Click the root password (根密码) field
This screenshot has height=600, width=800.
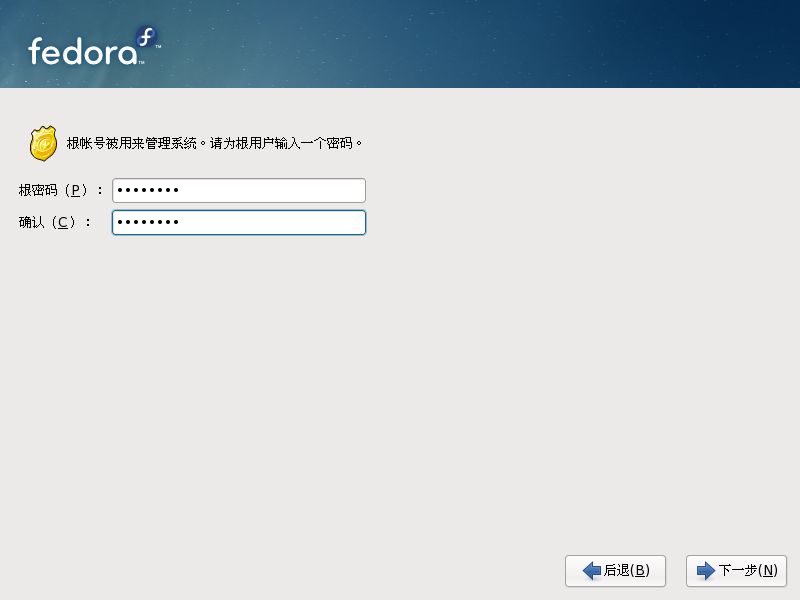pos(239,190)
